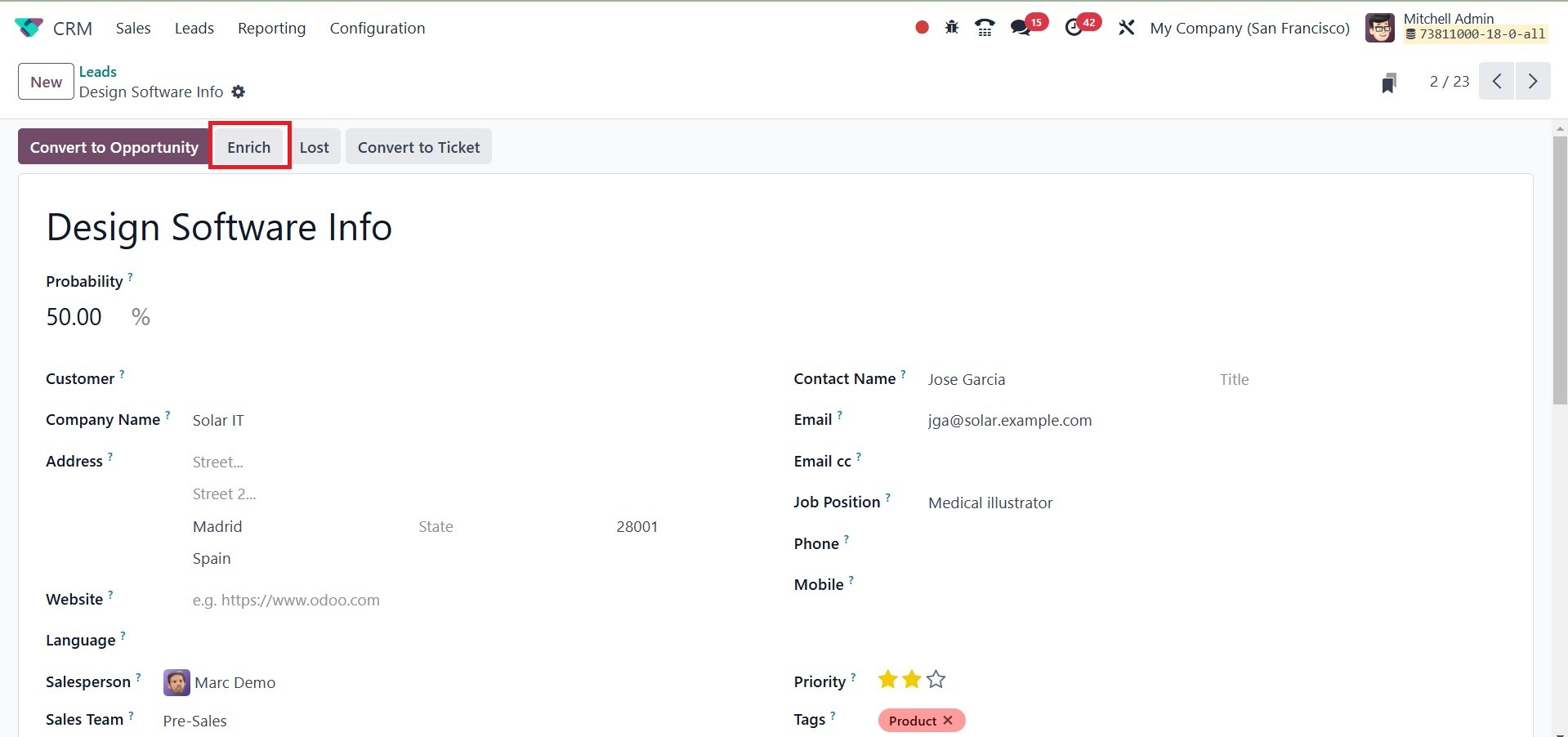1568x737 pixels.
Task: Click the bookmark icon near the pager
Action: [1388, 83]
